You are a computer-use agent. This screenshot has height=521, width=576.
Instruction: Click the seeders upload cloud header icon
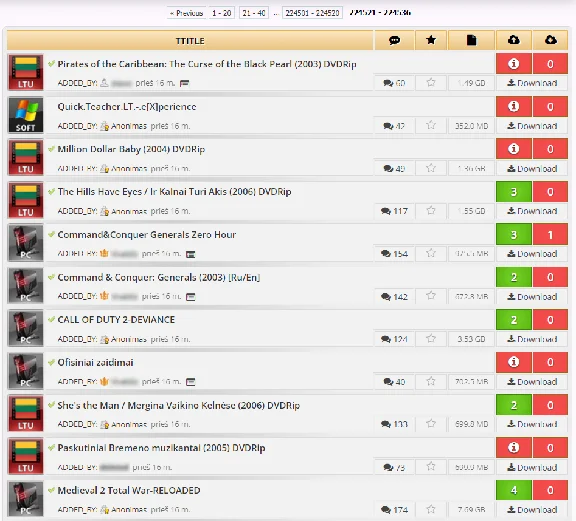[514, 40]
